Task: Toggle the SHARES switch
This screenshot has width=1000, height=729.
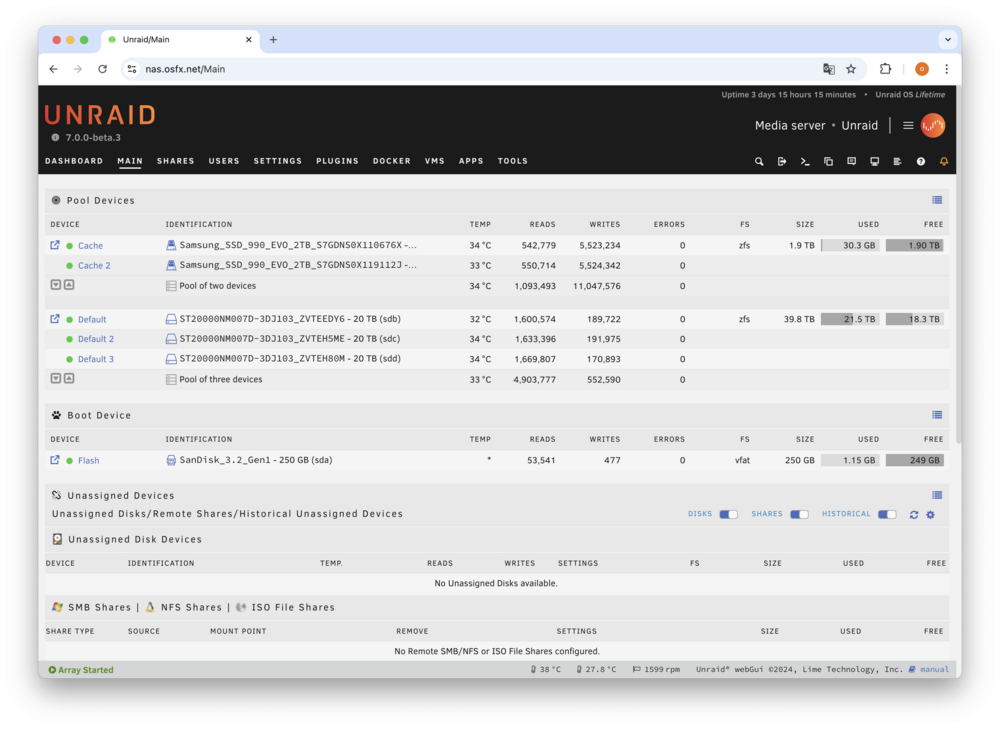Action: [799, 515]
